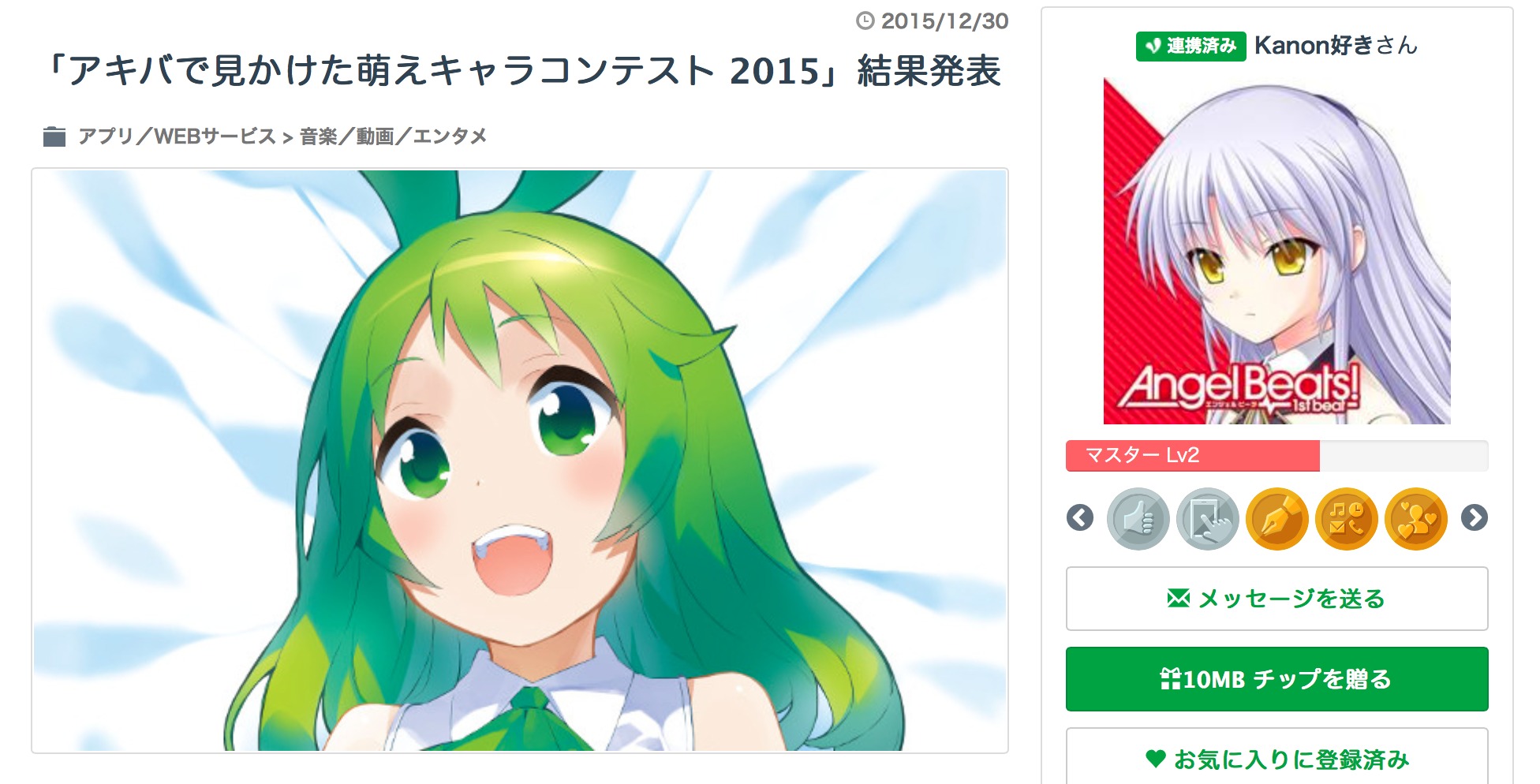Click the gold hearts people badge

pyautogui.click(x=1415, y=518)
